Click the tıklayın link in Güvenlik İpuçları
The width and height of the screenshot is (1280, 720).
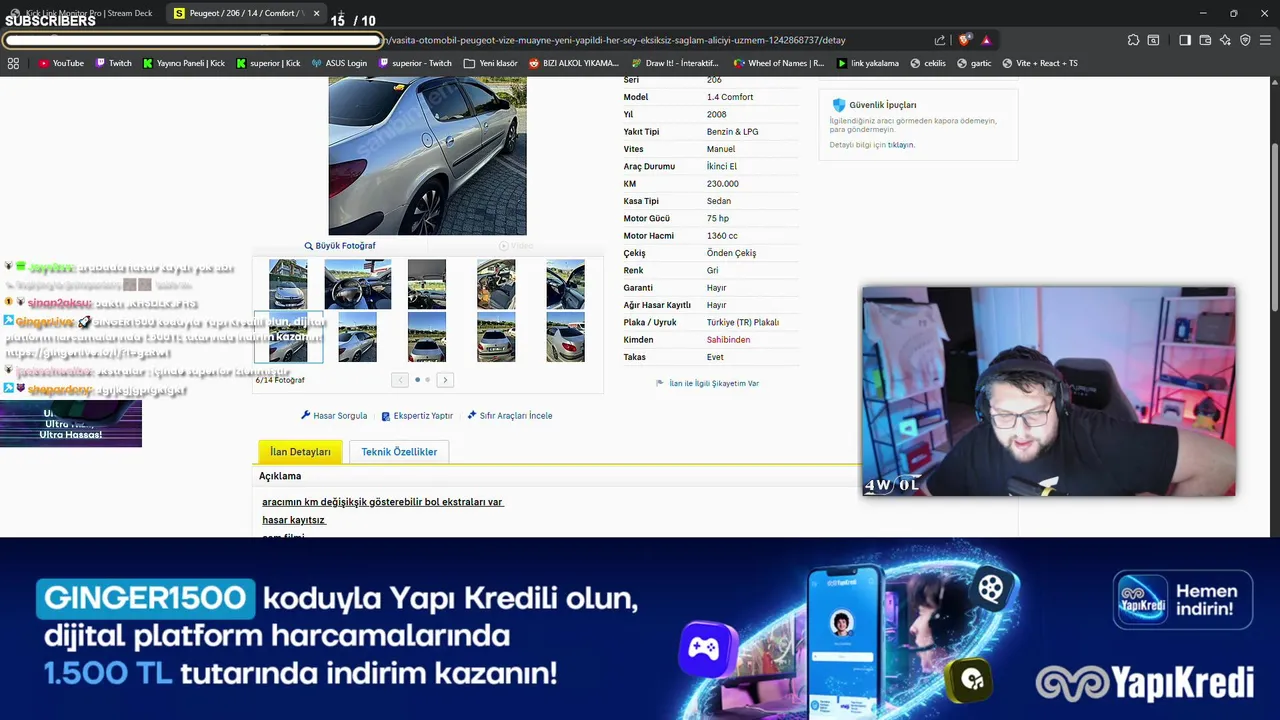900,145
